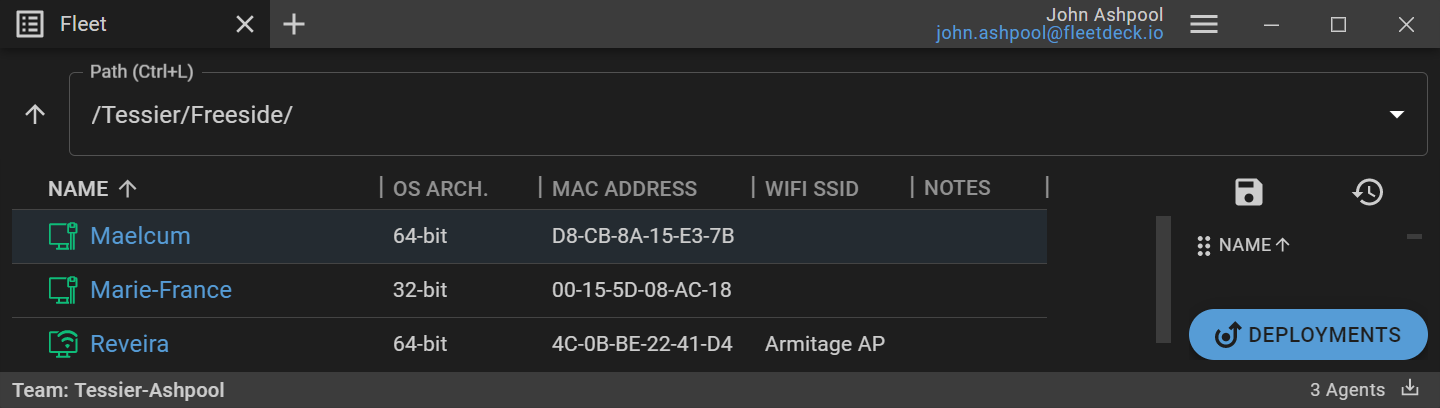Close the Fleet tab
Viewport: 1440px width, 408px height.
[x=244, y=24]
